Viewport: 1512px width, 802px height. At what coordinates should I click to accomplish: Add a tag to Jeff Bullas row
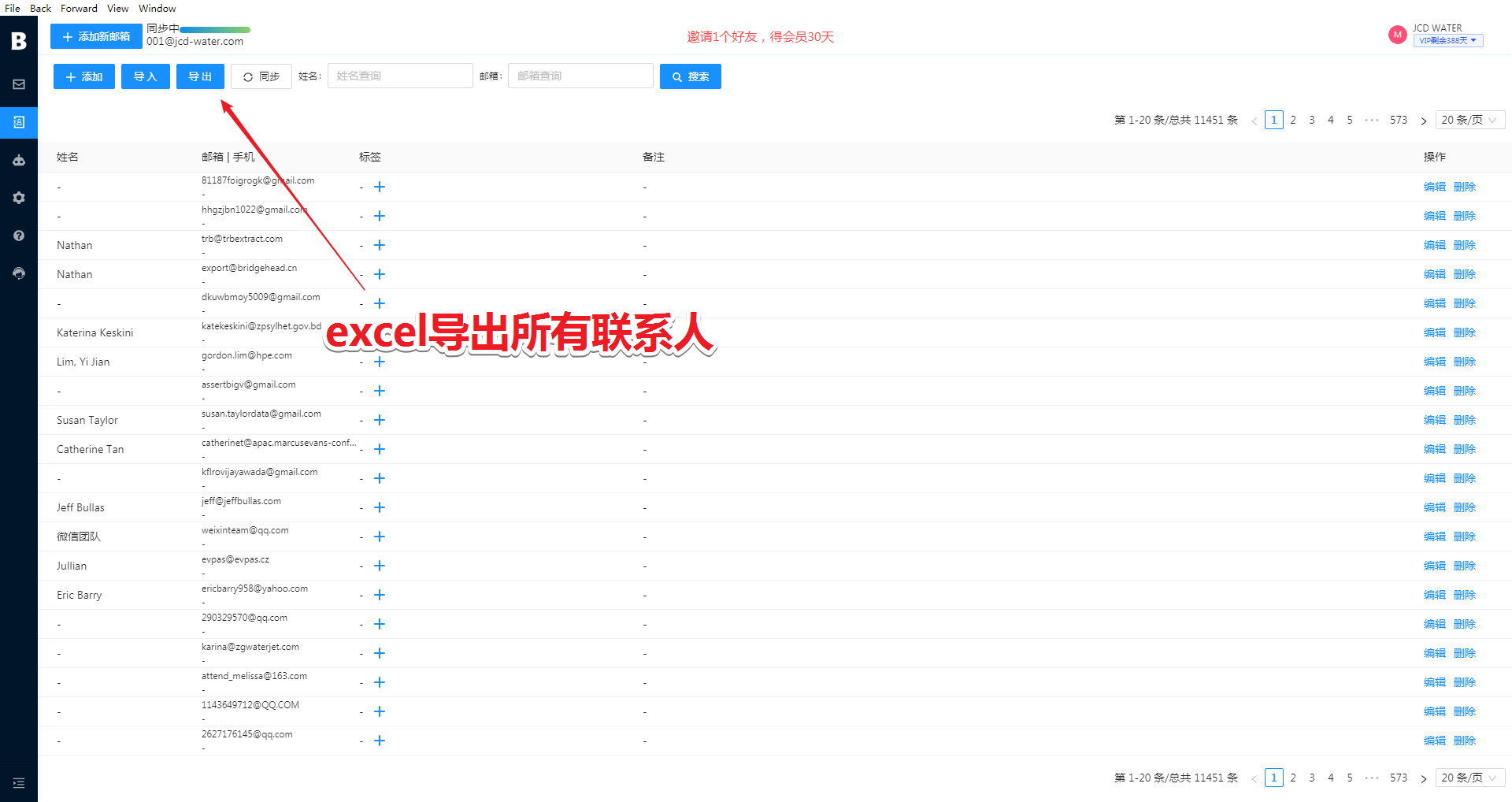pos(380,507)
